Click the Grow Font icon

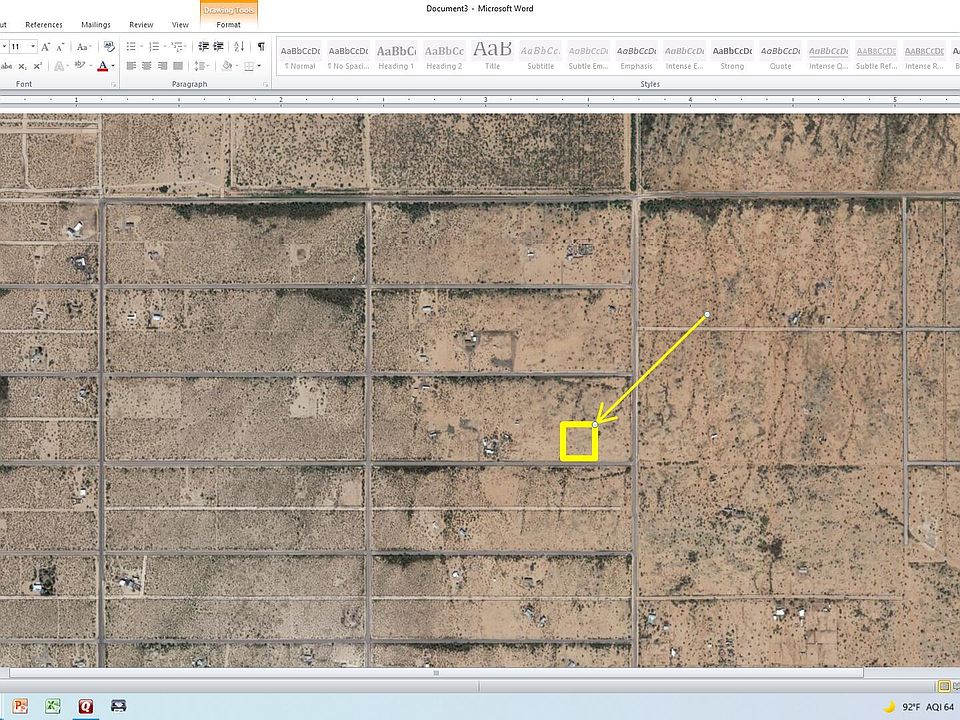(x=46, y=47)
